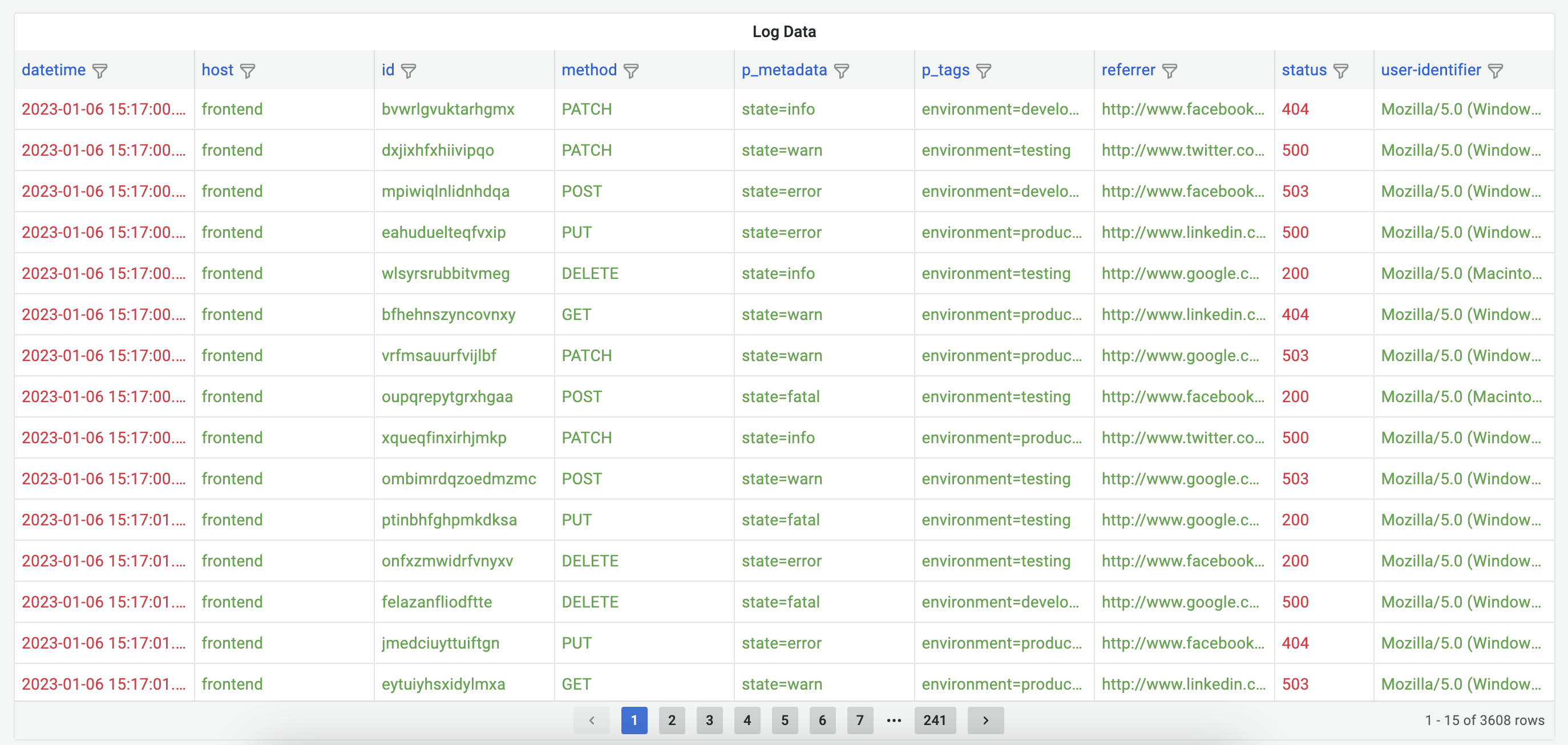The image size is (1568, 745).
Task: Click status 503 in the eytuiyhsxidylmxa row
Action: point(1295,684)
